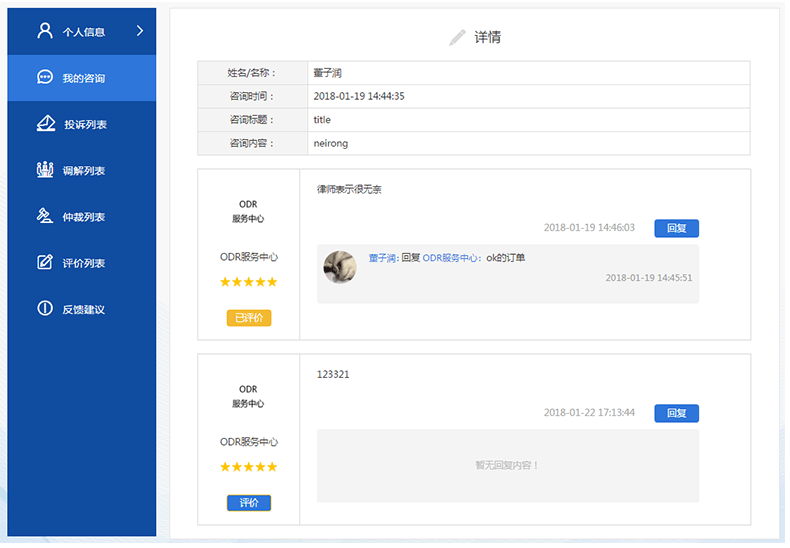
Task: Click the 评价列表 edit icon
Action: [x=44, y=263]
